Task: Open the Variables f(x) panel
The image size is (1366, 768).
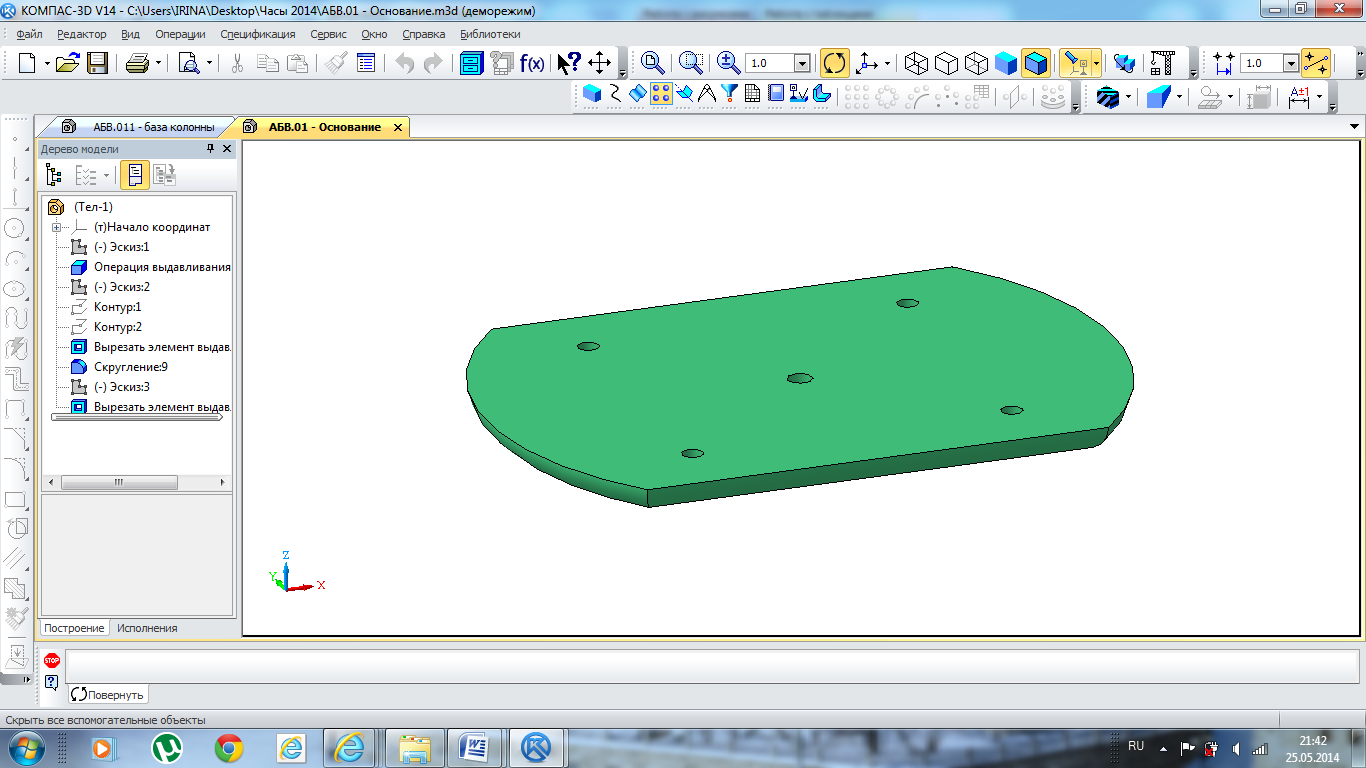Action: 532,63
